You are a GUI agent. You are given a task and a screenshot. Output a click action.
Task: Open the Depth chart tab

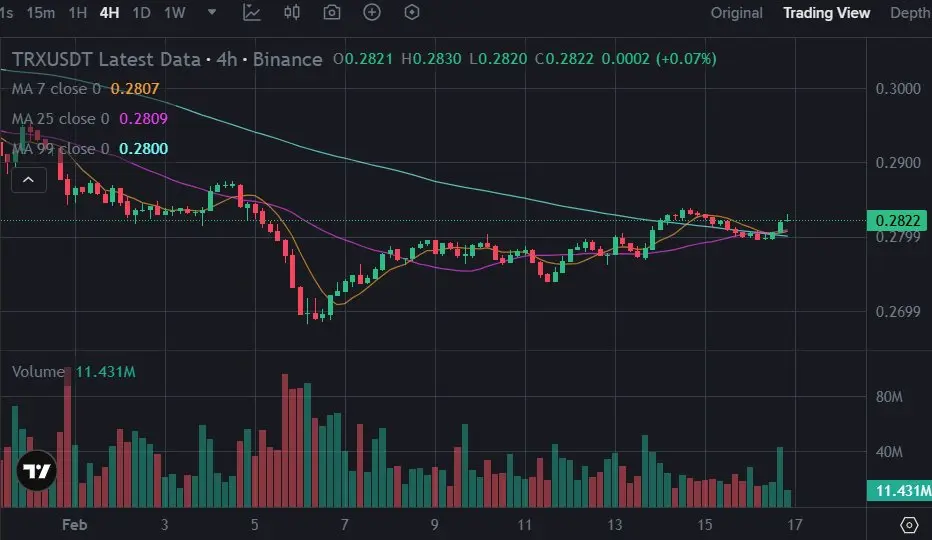(x=910, y=13)
